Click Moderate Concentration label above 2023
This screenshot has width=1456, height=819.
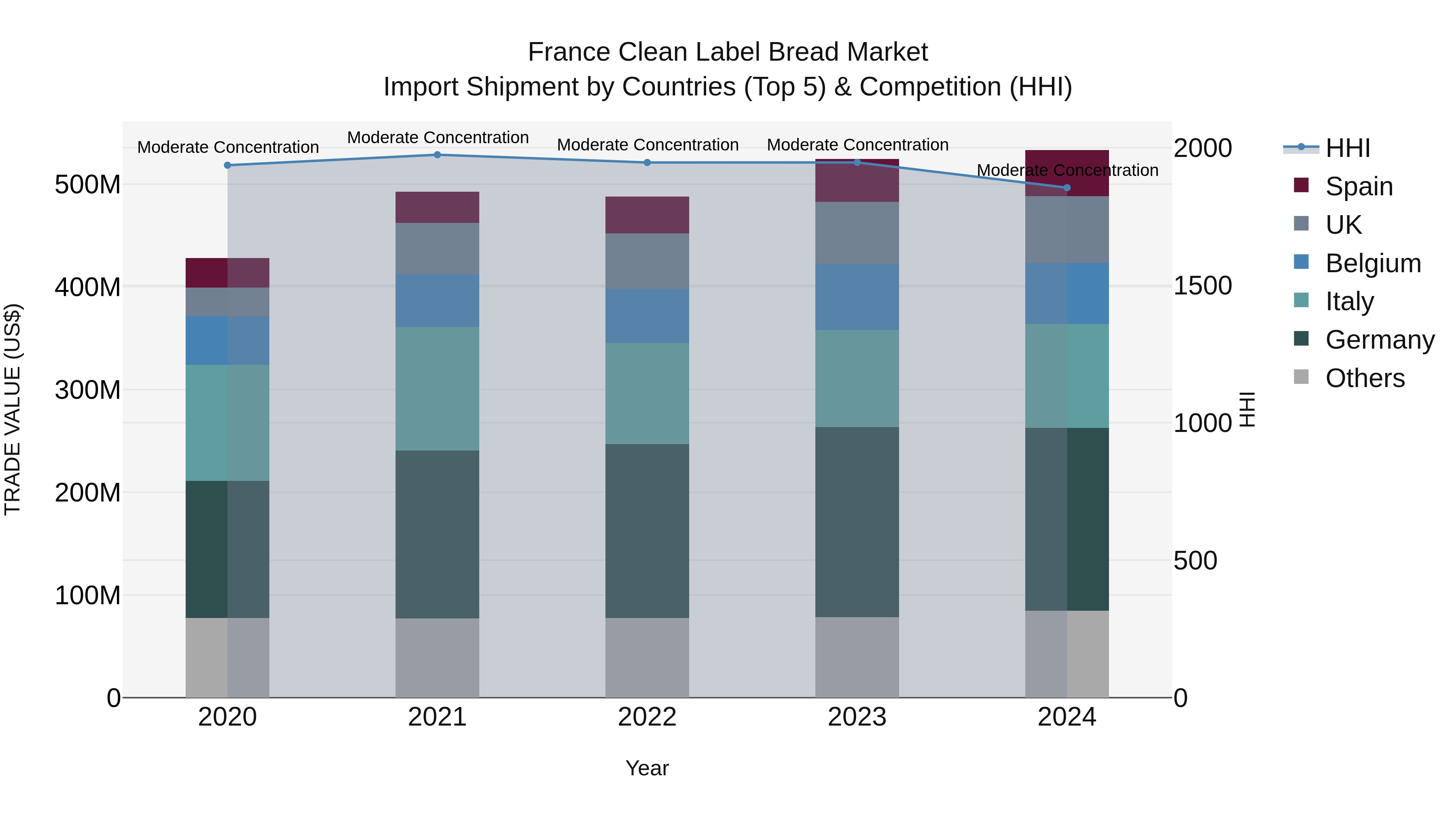click(857, 145)
